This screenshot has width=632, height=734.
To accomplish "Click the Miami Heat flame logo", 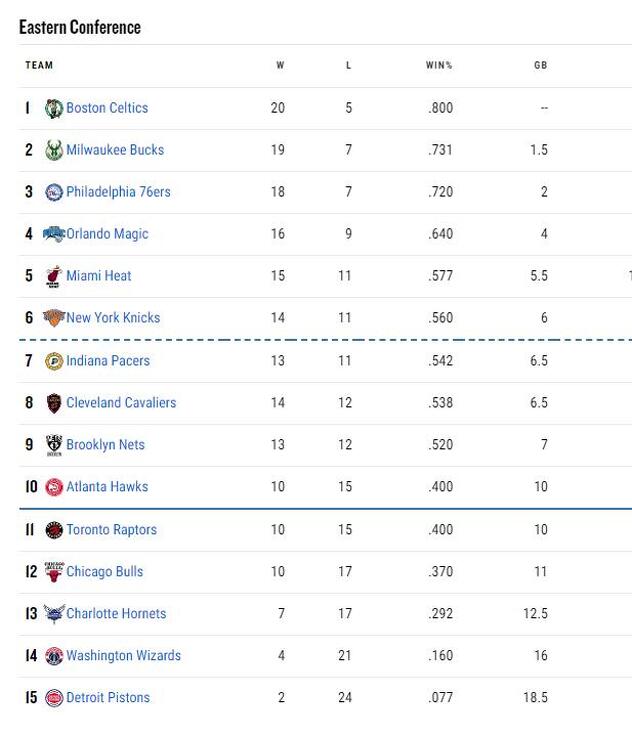I will (x=54, y=276).
